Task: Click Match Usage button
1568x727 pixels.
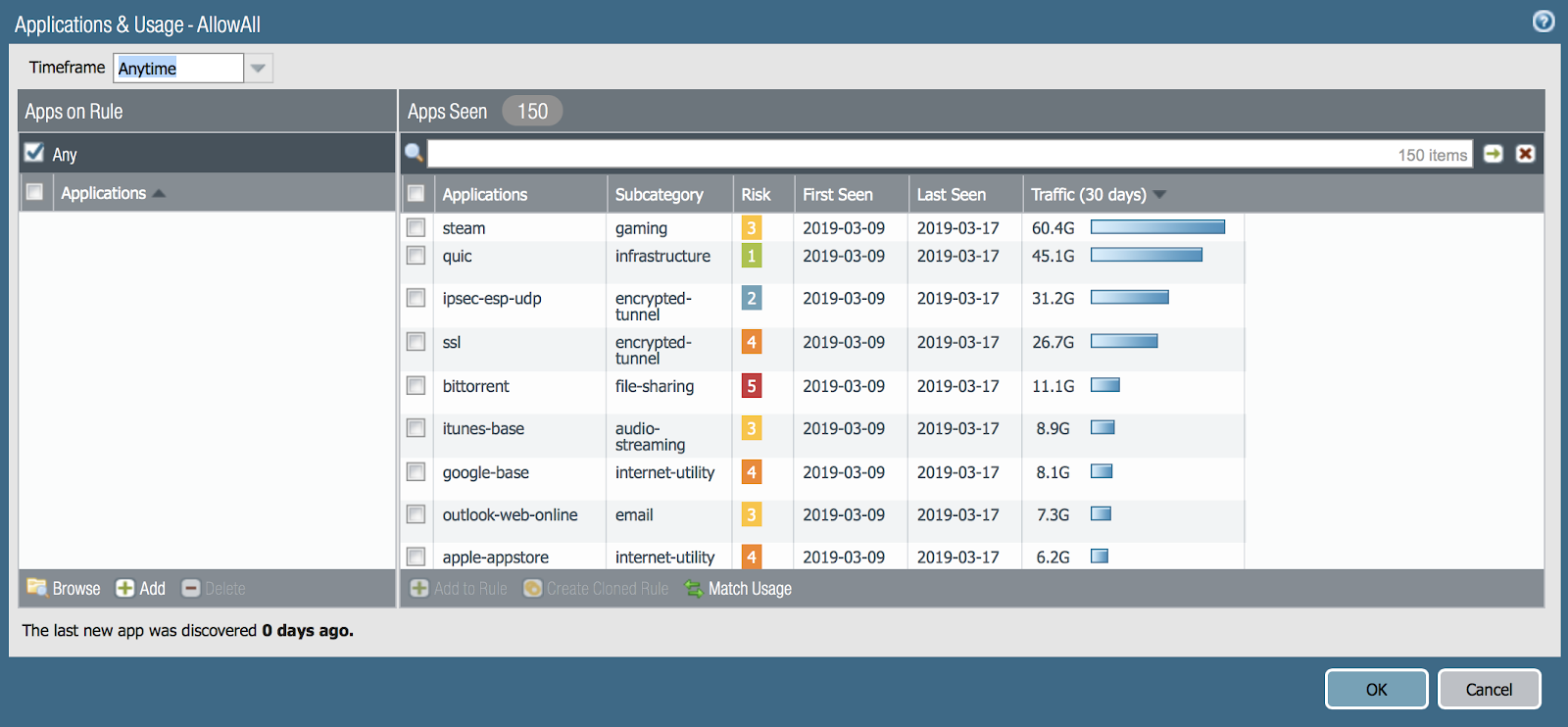Action: [738, 588]
